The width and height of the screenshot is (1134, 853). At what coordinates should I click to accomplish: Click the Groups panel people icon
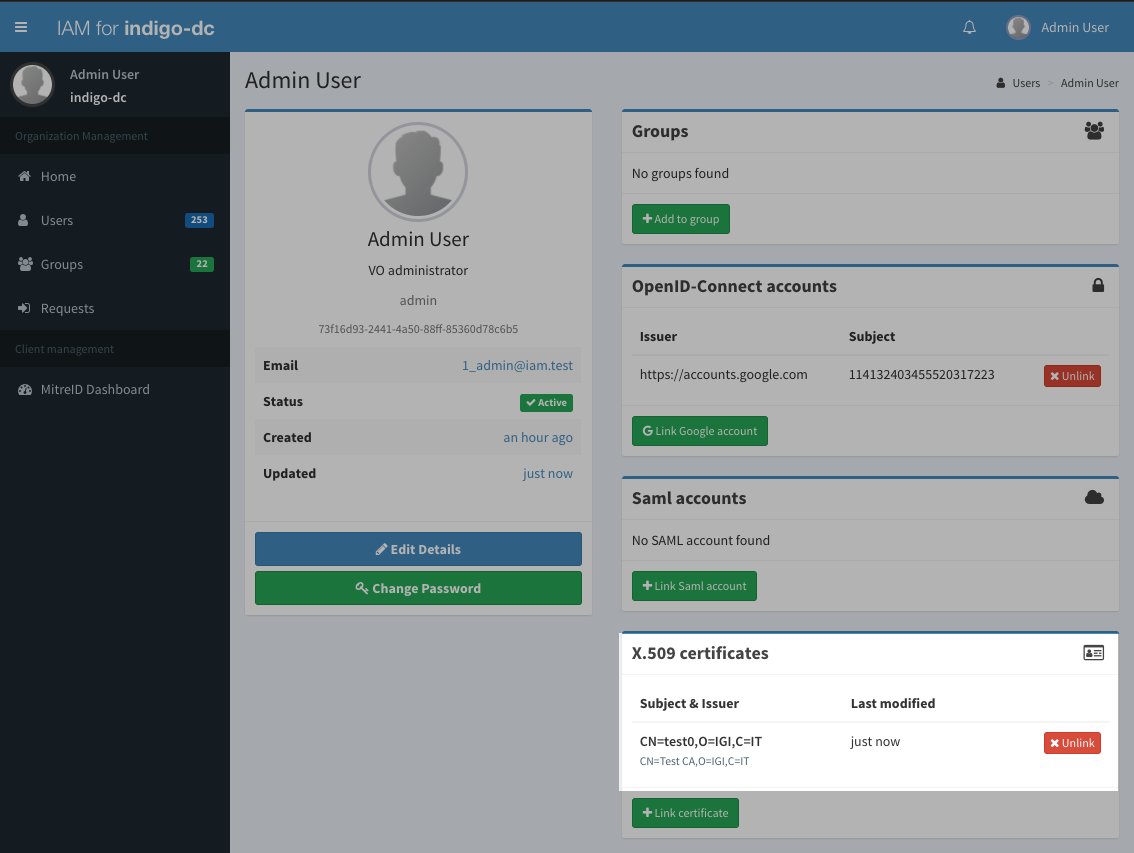1094,131
